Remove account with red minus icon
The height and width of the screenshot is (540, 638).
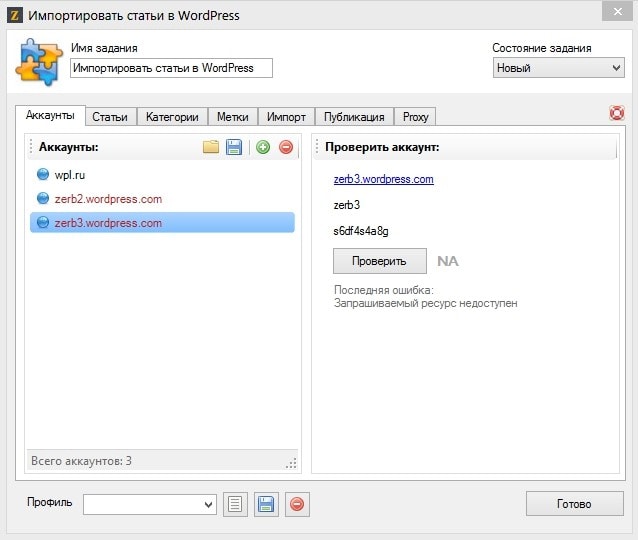point(286,147)
